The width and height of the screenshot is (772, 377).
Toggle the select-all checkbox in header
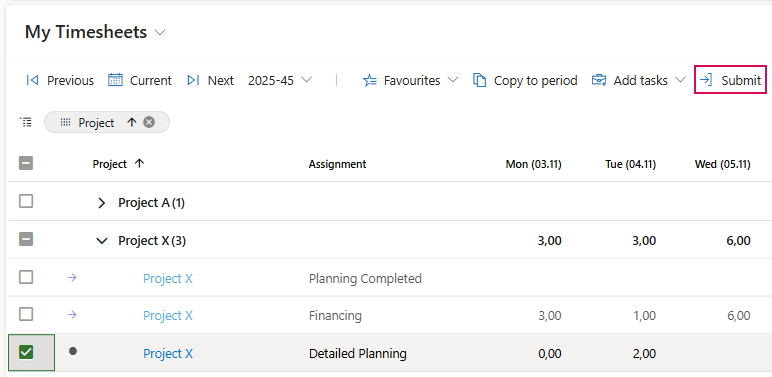pyautogui.click(x=26, y=163)
